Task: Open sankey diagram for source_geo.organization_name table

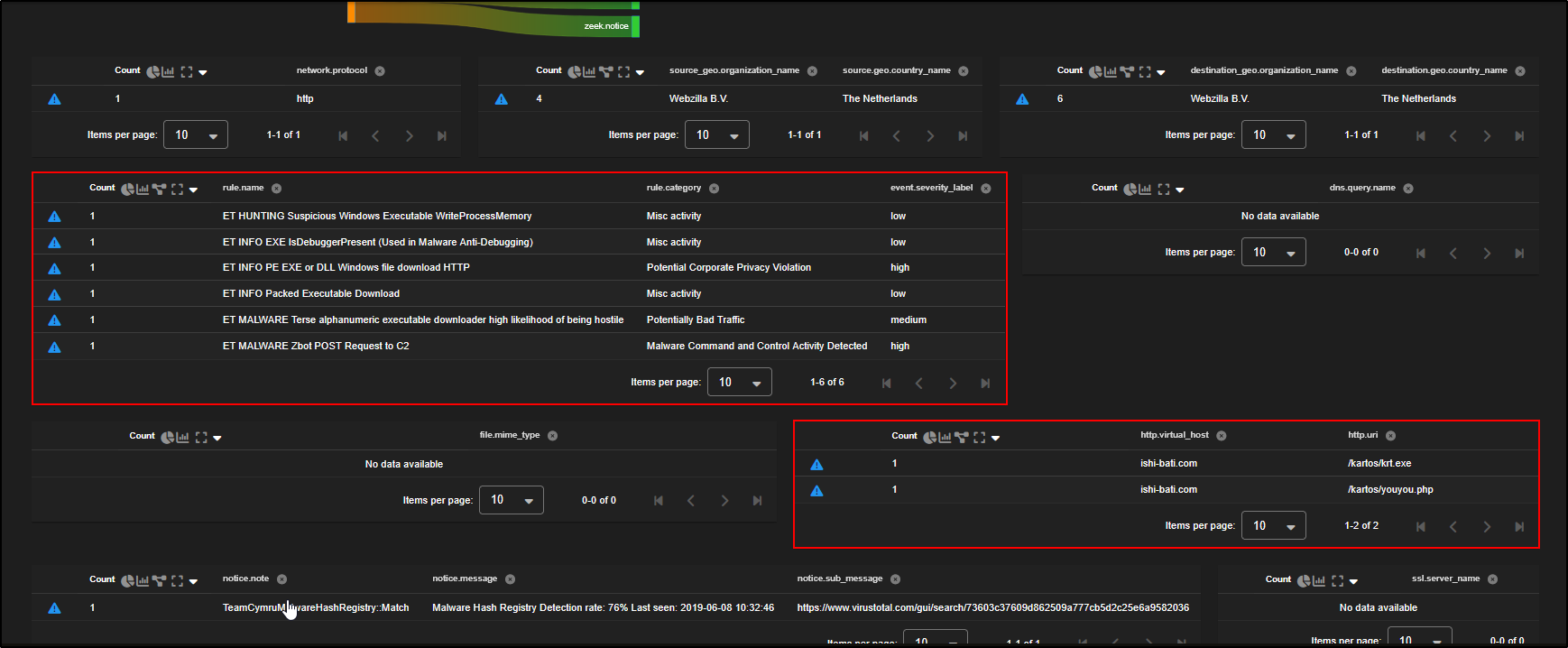Action: coord(605,71)
